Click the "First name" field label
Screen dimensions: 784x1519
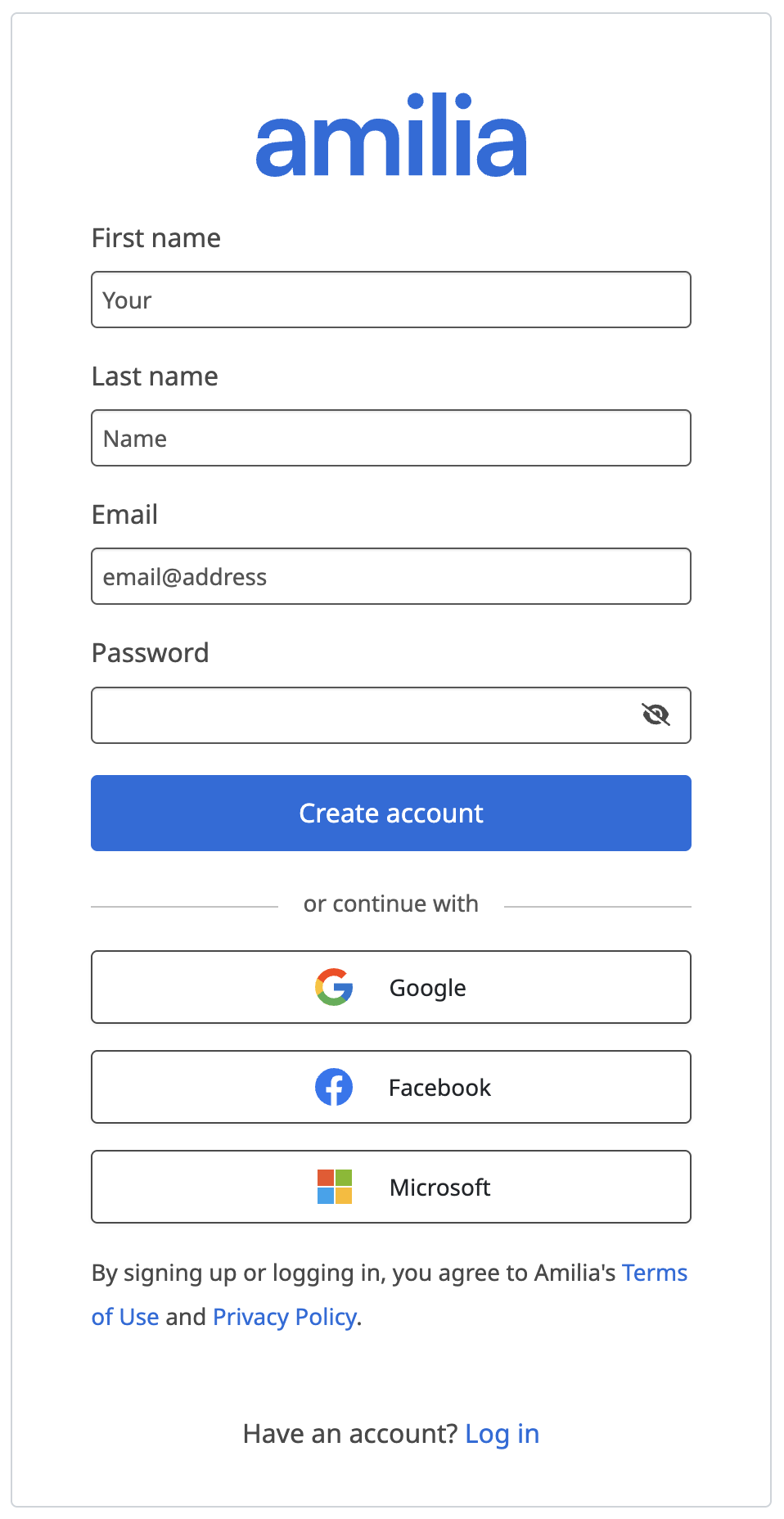pyautogui.click(x=156, y=238)
